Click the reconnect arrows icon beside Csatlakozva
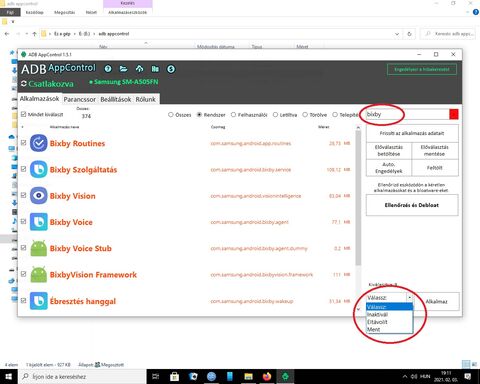This screenshot has height=384, width=480. pyautogui.click(x=24, y=84)
